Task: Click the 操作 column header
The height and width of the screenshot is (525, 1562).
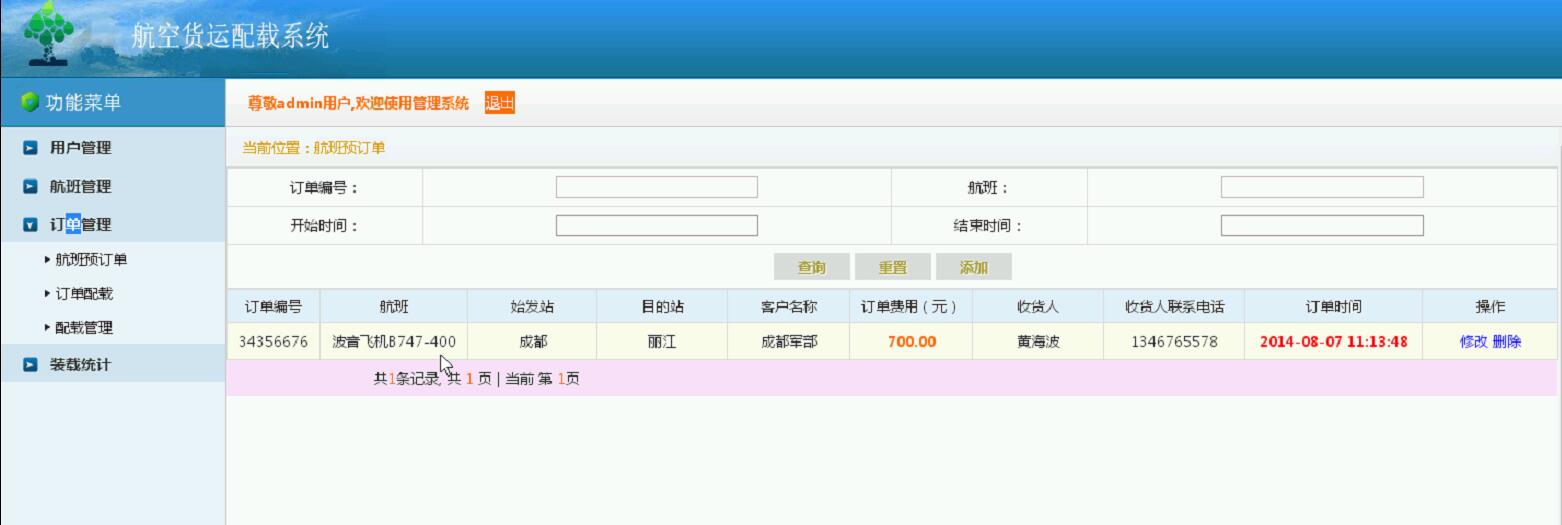Action: point(1490,307)
